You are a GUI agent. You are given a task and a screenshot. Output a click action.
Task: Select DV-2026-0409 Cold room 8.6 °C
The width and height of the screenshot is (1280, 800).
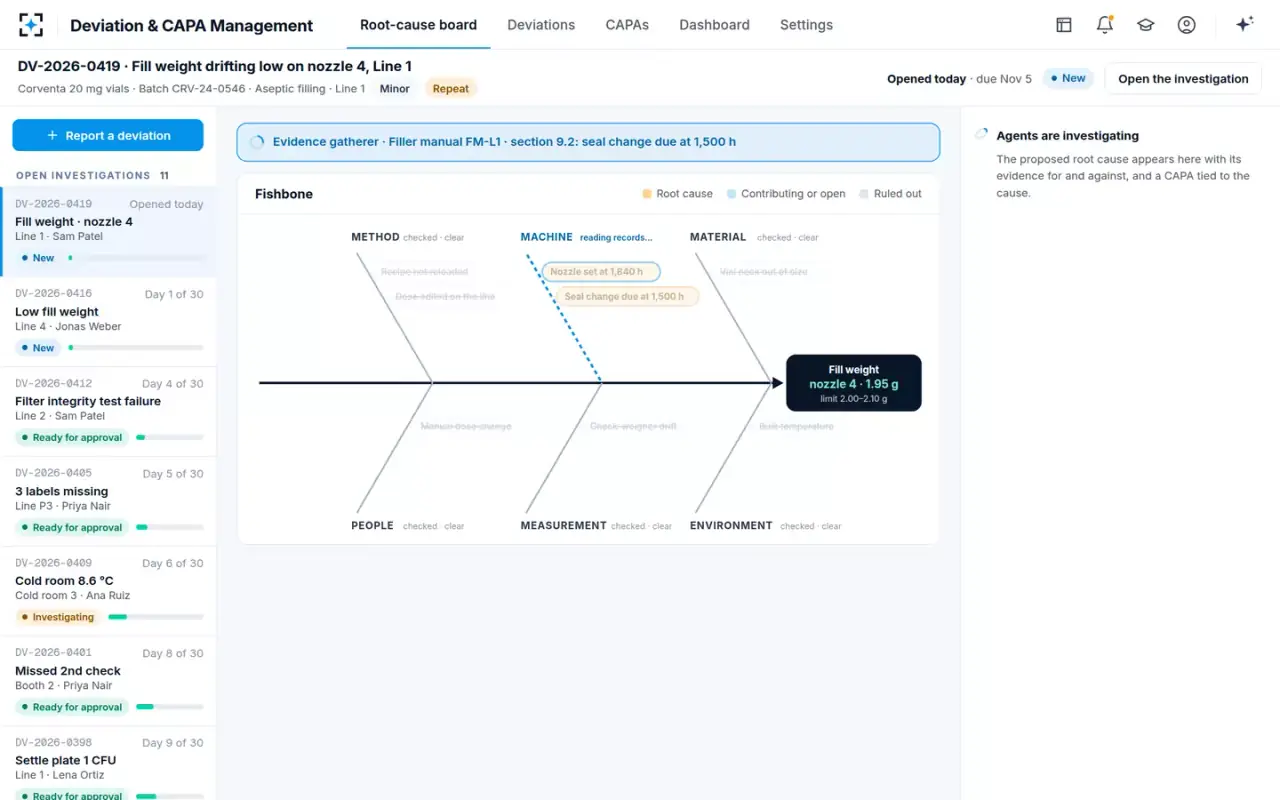pyautogui.click(x=108, y=591)
